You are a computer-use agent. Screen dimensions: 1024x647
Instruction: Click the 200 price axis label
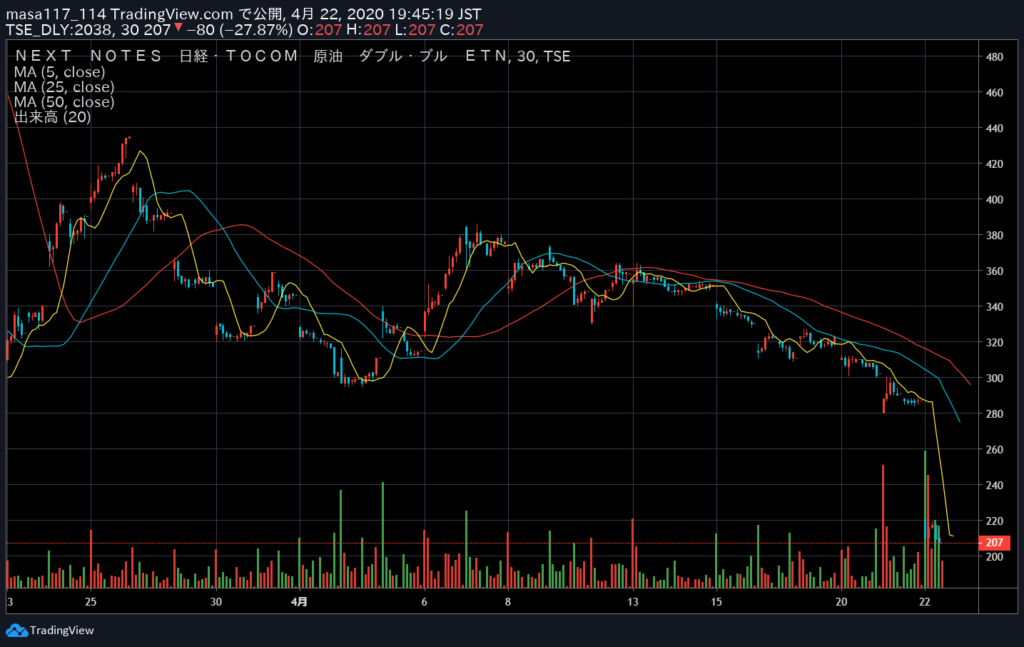pyautogui.click(x=994, y=557)
